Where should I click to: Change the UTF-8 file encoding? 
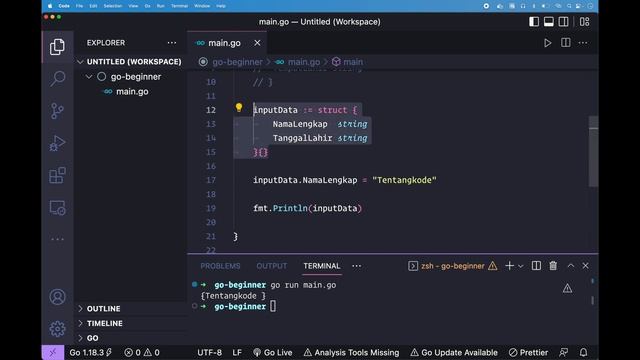click(x=209, y=353)
